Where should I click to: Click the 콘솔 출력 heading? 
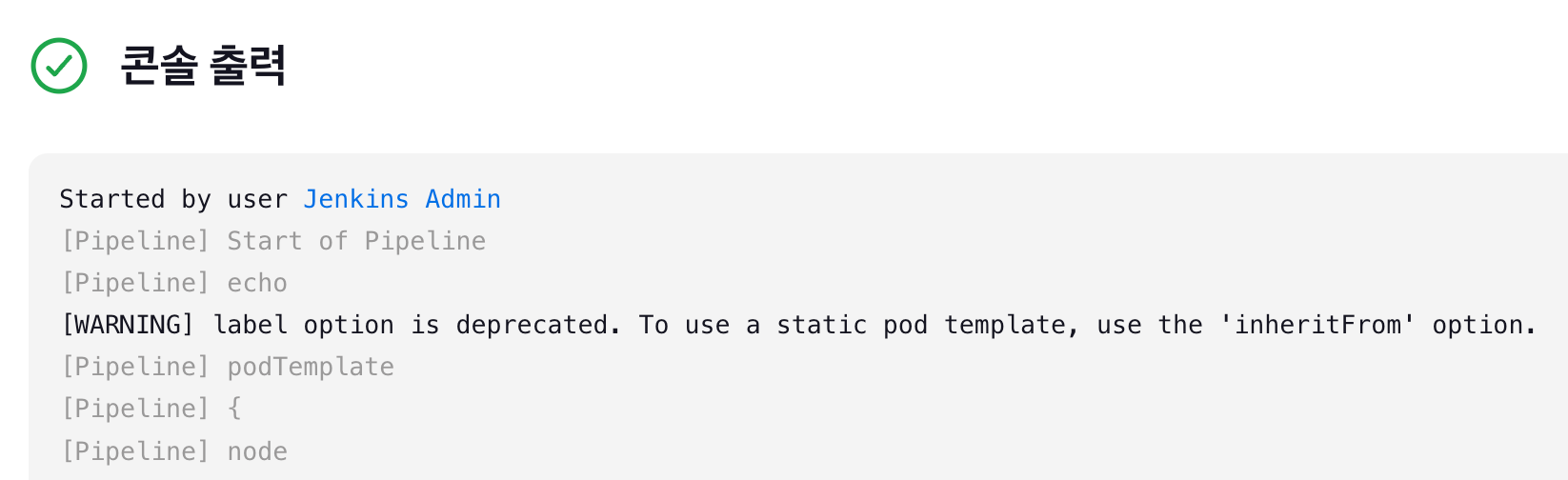pyautogui.click(x=203, y=66)
